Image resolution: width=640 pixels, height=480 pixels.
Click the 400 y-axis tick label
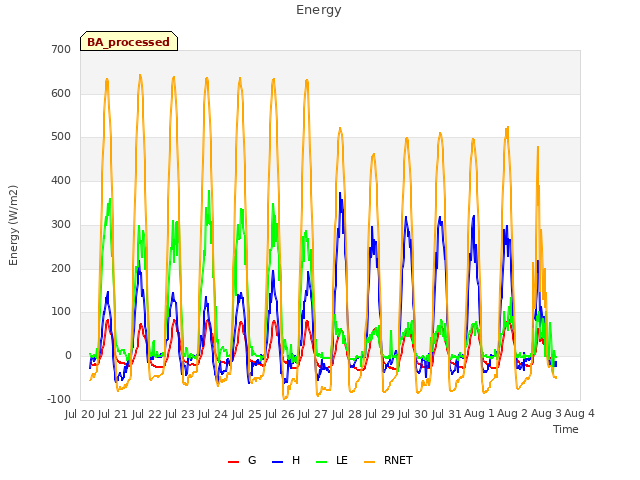click(61, 180)
